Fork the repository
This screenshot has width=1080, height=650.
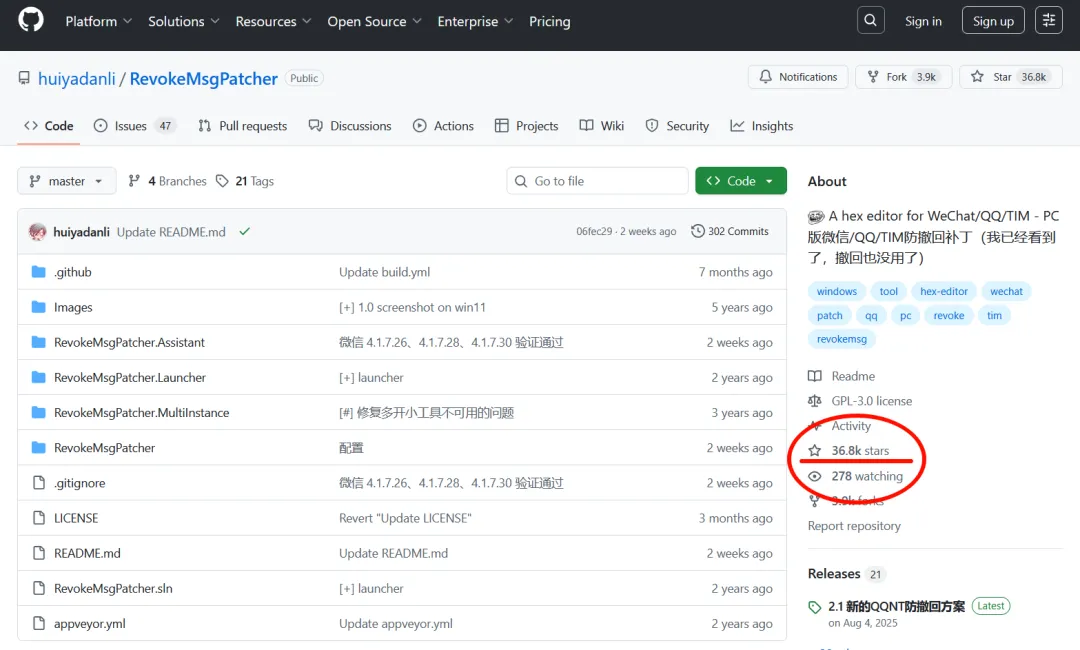(895, 77)
